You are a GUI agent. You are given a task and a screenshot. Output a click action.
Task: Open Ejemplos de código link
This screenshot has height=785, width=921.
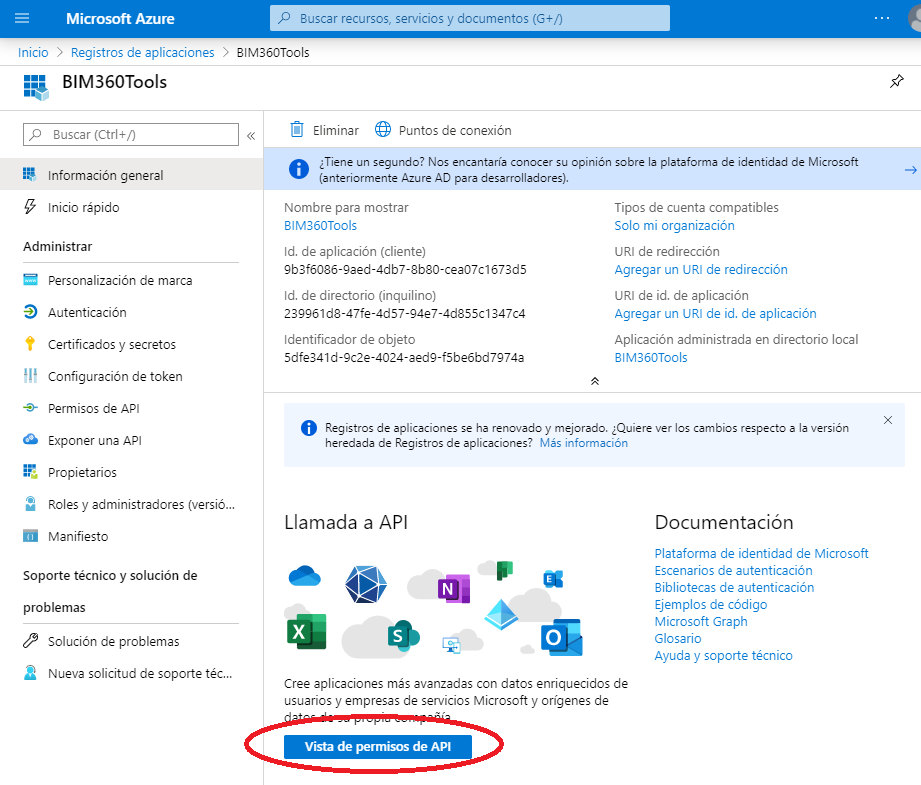711,604
